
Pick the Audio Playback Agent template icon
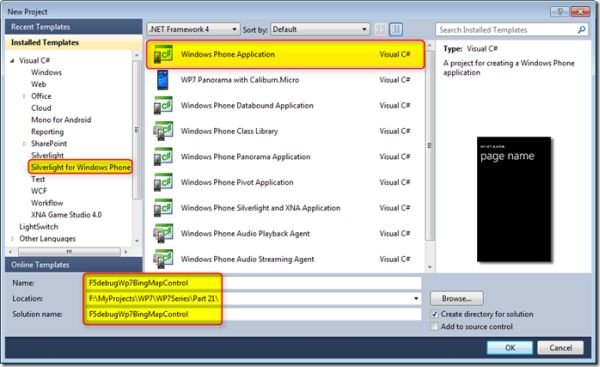pyautogui.click(x=163, y=233)
